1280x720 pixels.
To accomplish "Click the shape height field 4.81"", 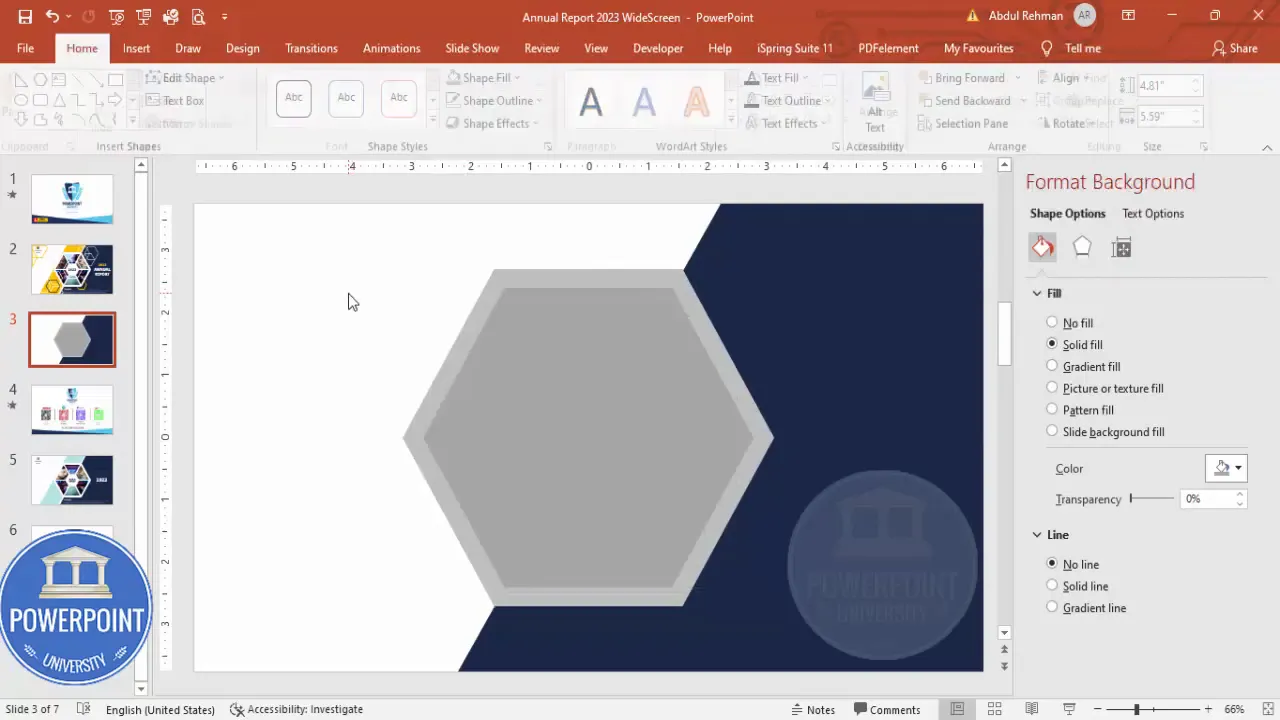I will [1165, 86].
